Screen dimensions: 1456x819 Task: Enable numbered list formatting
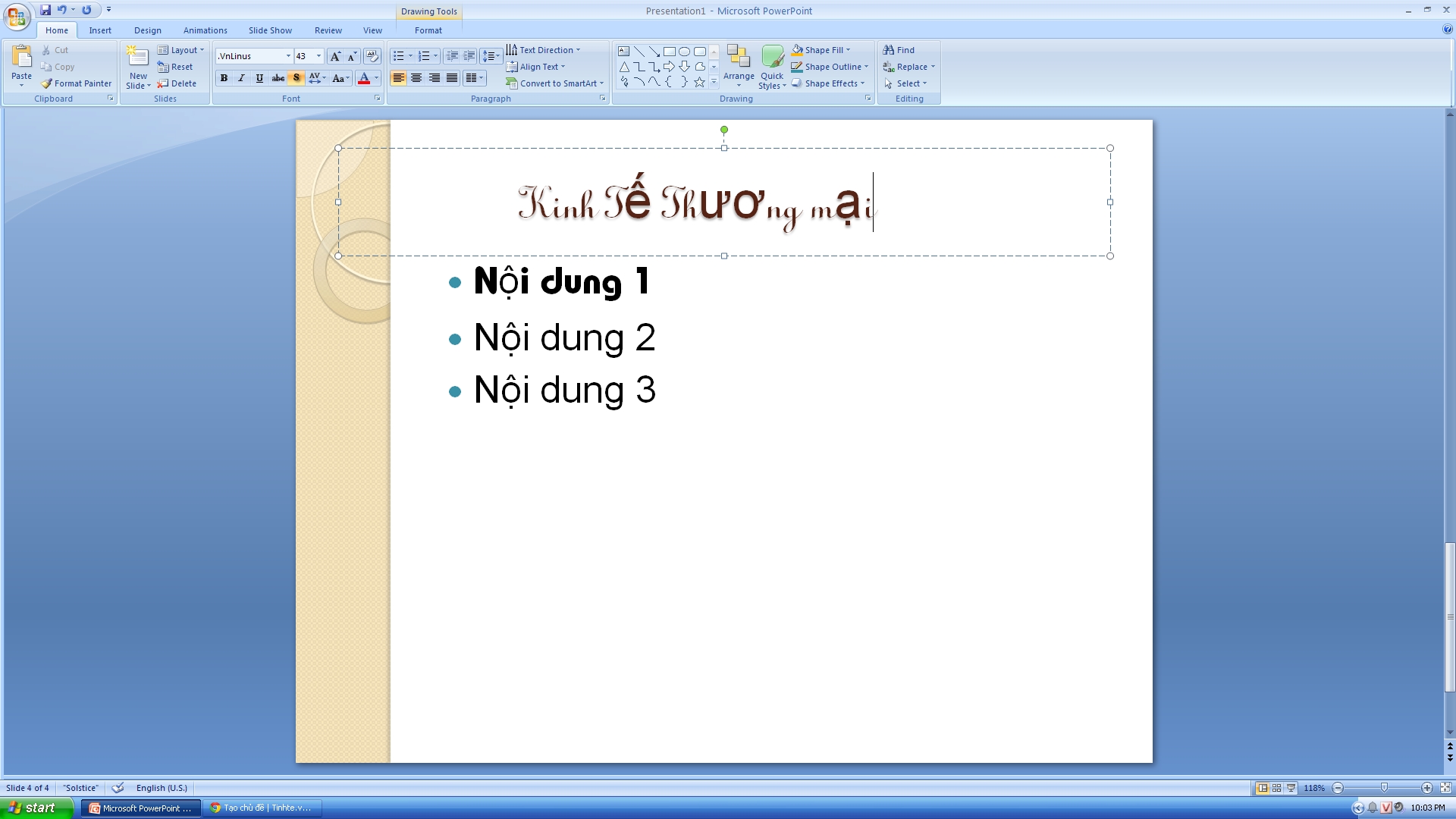(422, 55)
